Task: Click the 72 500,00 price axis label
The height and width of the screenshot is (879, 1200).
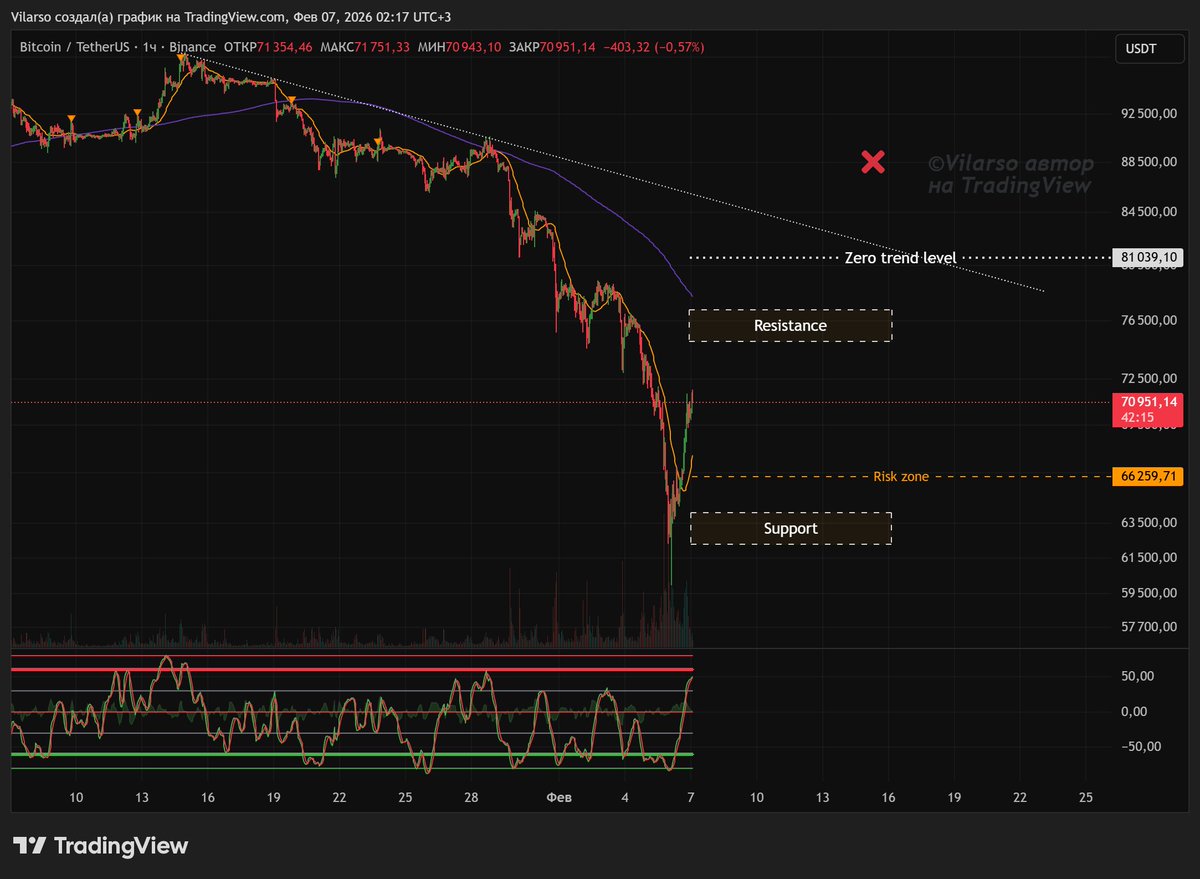Action: pos(1148,378)
